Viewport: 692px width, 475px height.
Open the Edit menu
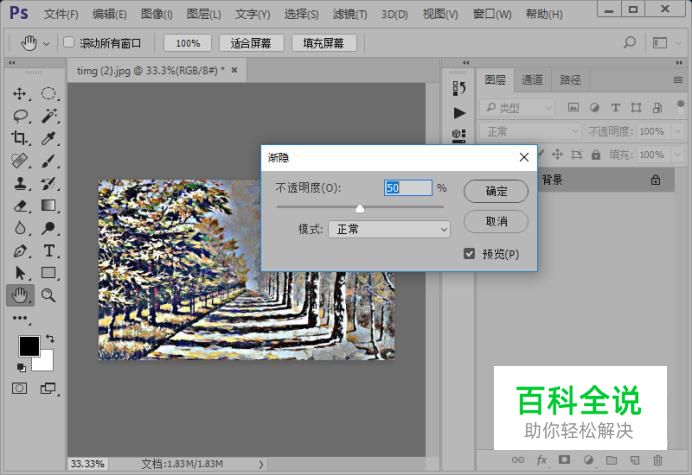(109, 14)
